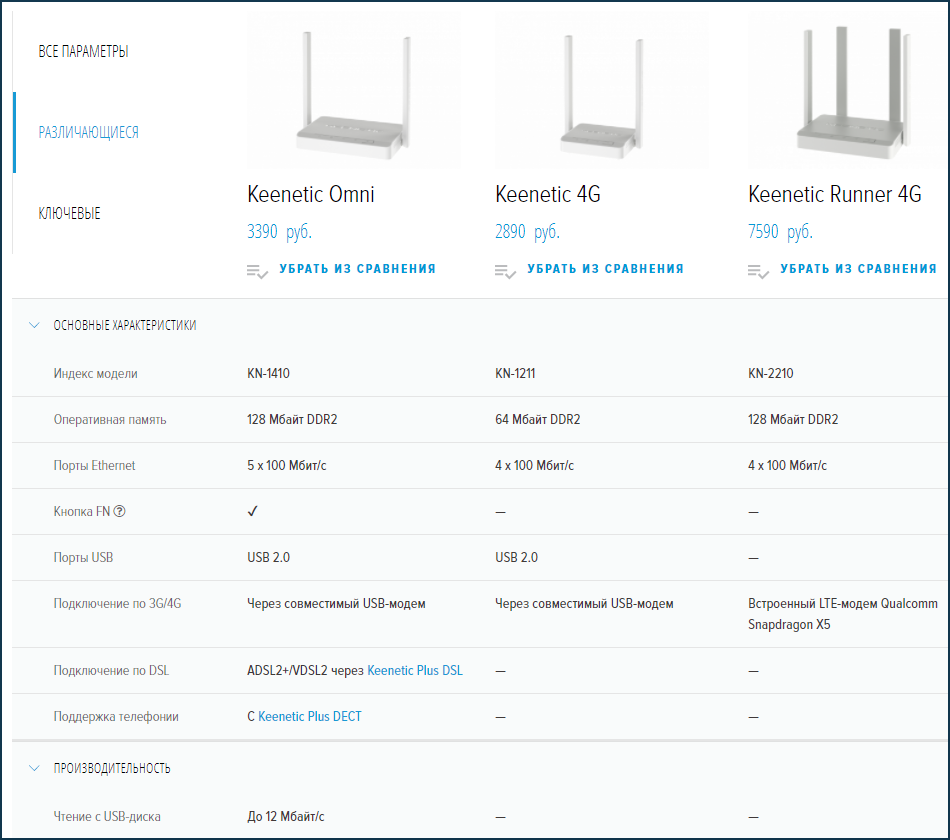Collapse the Производительность section chevron

[34, 768]
